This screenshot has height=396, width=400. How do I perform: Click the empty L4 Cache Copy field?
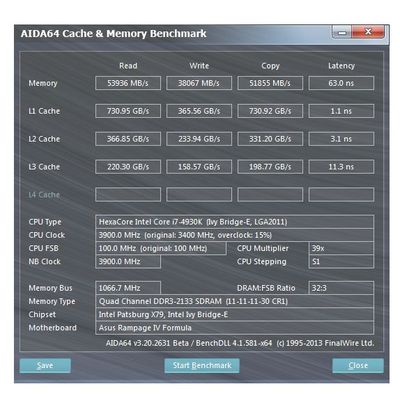coord(270,195)
